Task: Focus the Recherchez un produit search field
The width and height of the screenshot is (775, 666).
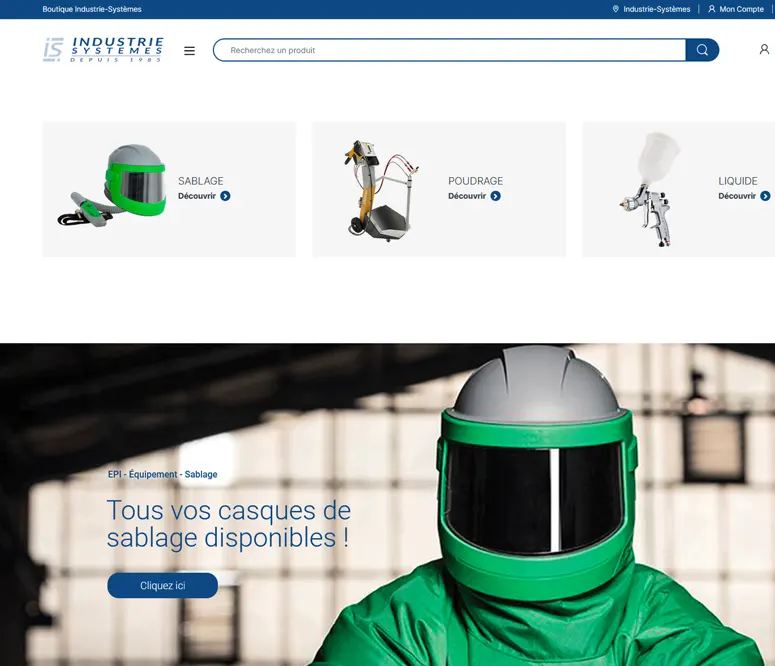Action: pyautogui.click(x=450, y=50)
